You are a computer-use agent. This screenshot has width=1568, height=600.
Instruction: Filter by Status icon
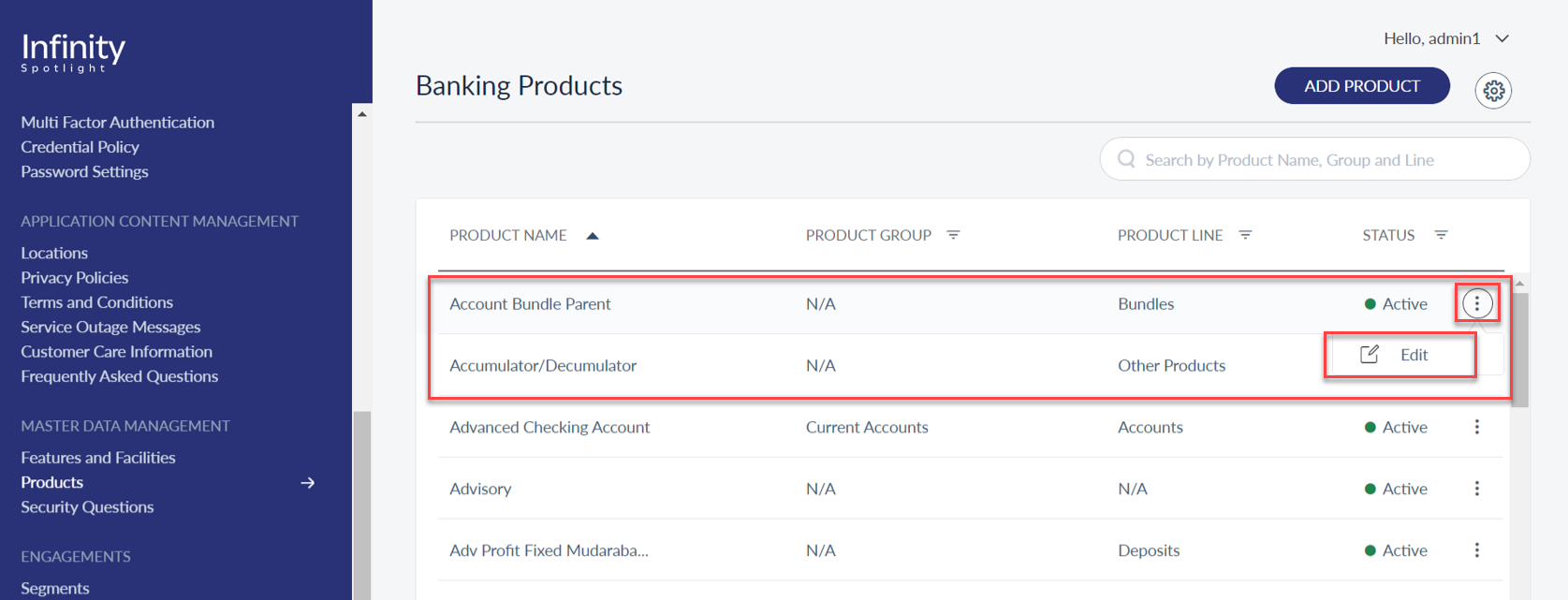click(1442, 235)
